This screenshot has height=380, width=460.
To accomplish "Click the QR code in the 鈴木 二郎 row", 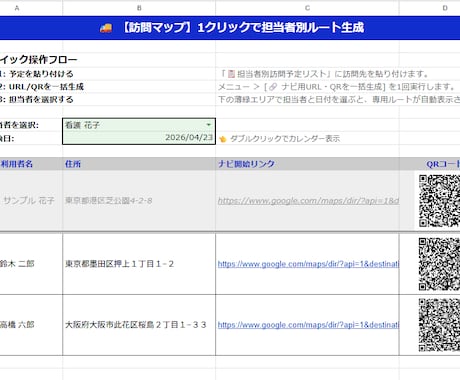I will coord(439,264).
